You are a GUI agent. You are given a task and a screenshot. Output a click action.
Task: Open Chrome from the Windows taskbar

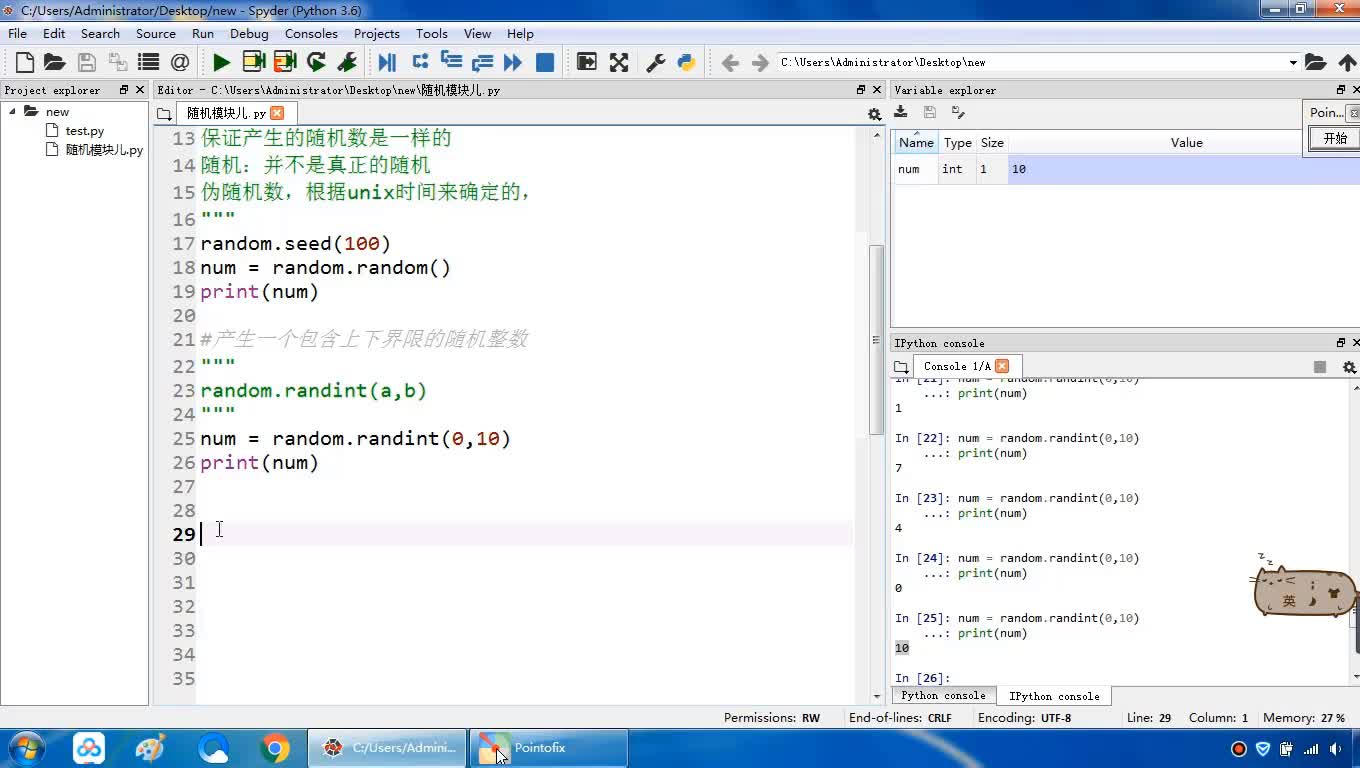[275, 748]
